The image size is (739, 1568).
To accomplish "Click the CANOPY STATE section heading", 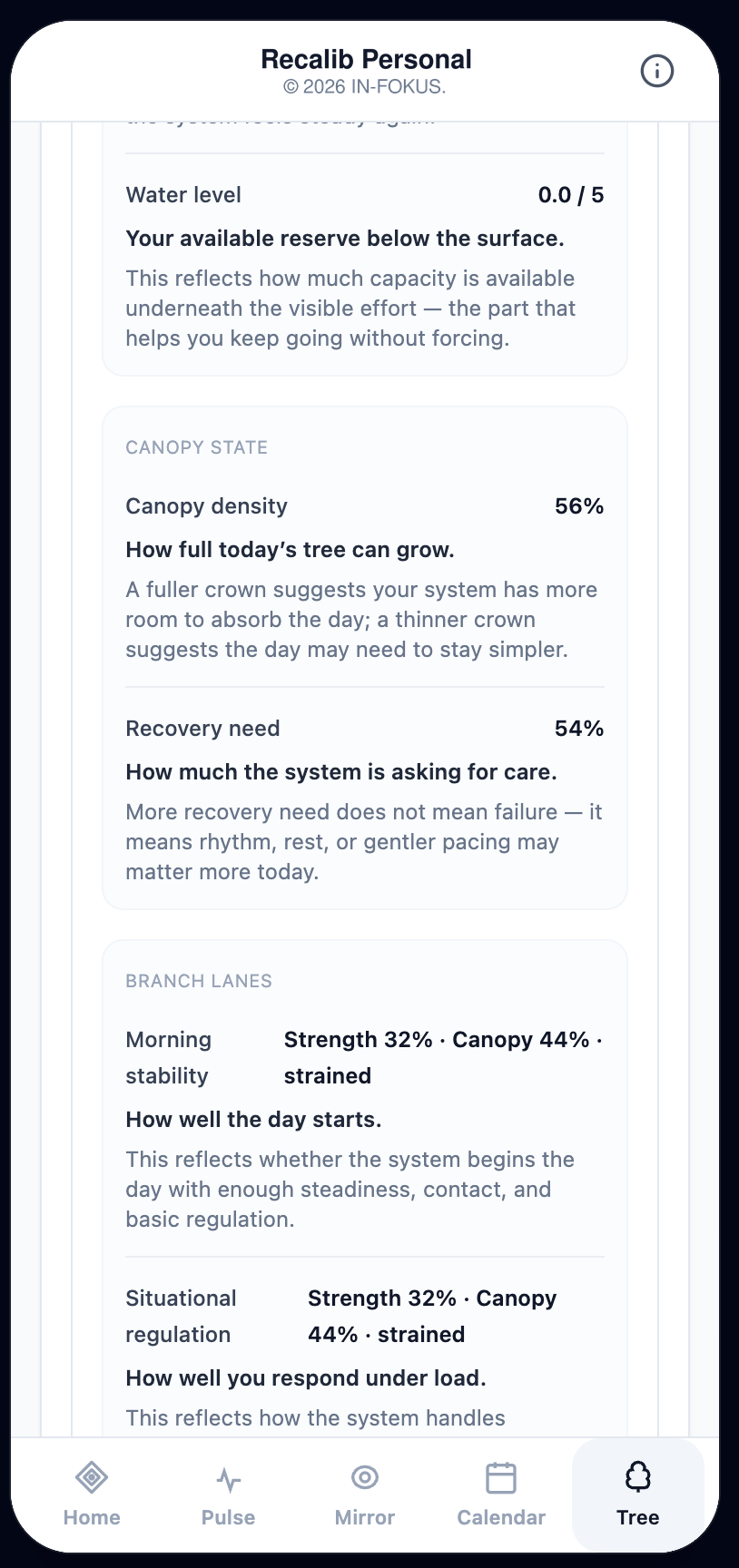I will tap(197, 447).
